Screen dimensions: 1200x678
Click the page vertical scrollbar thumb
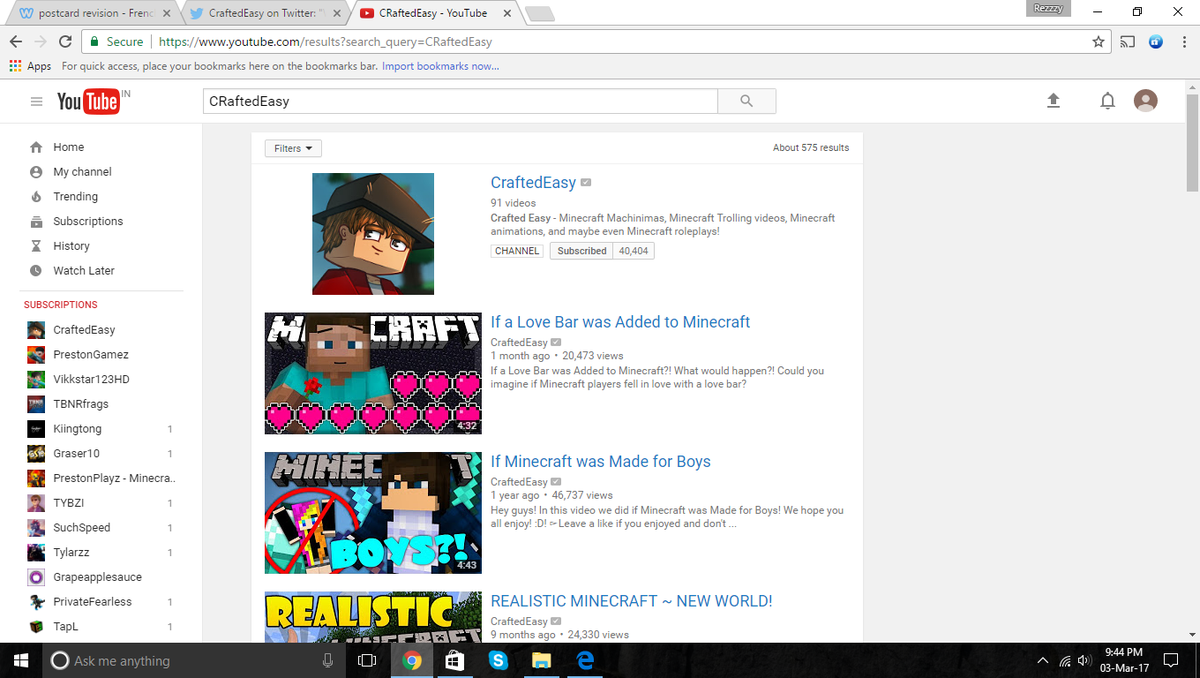(x=1191, y=143)
